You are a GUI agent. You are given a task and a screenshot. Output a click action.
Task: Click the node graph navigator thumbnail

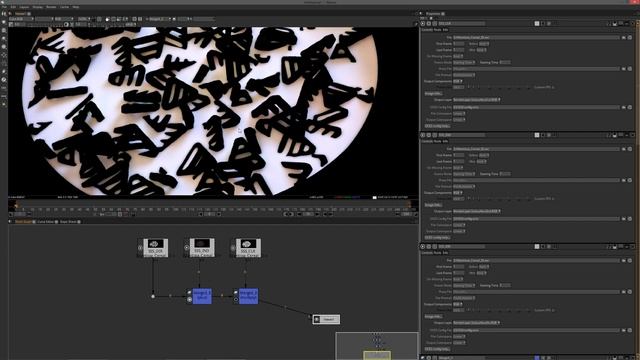click(376, 346)
